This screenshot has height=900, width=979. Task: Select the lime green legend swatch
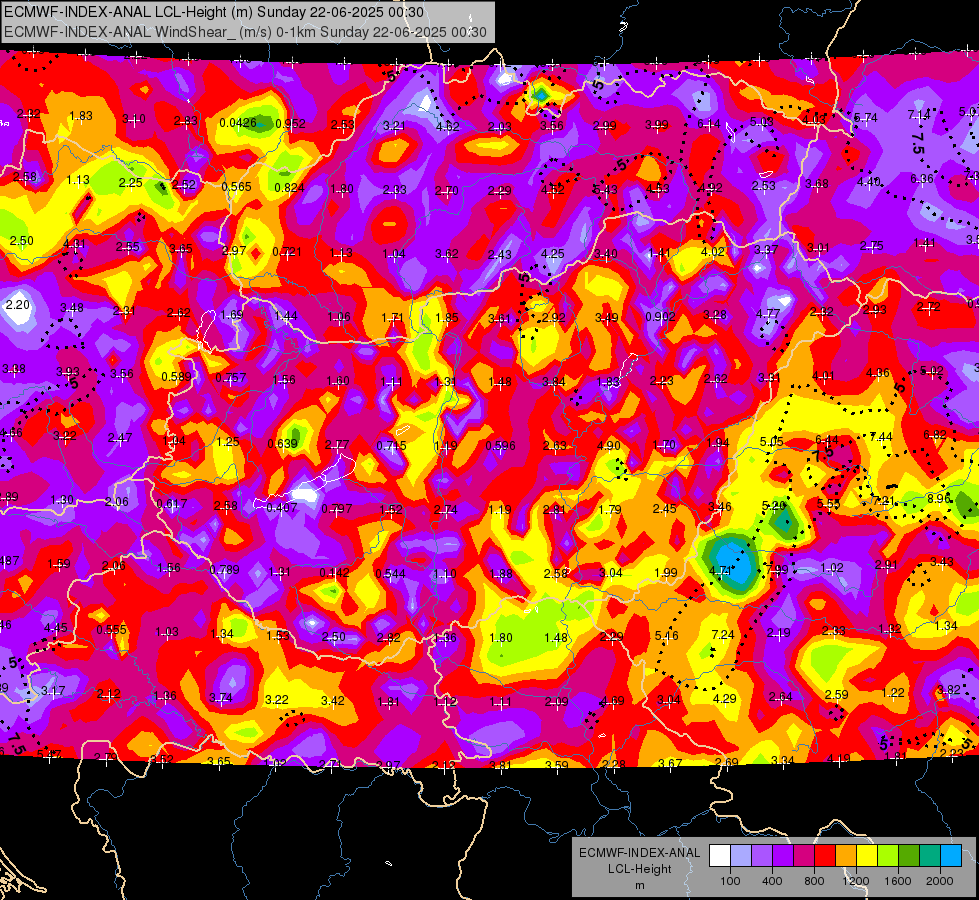pyautogui.click(x=888, y=856)
